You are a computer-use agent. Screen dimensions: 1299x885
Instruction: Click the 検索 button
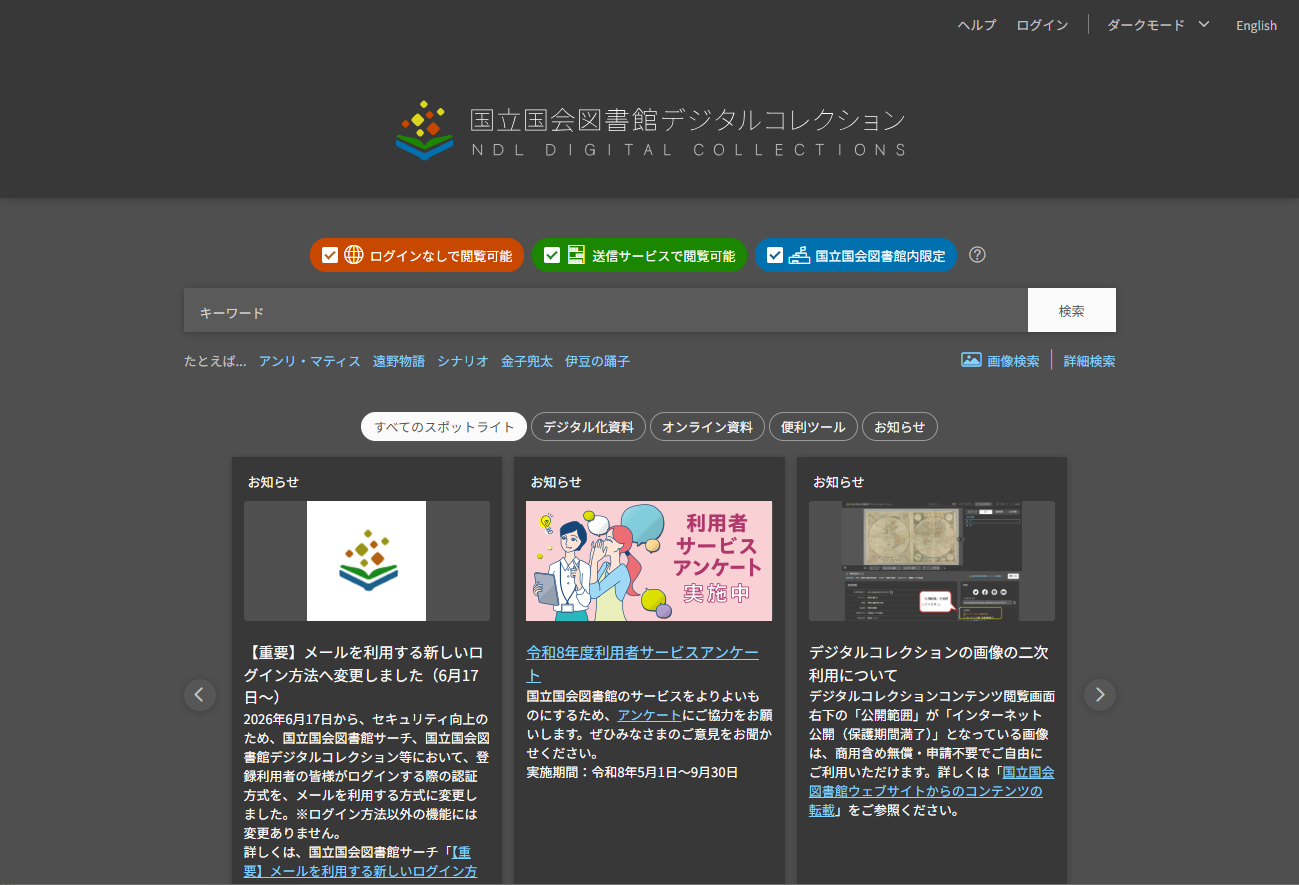1072,310
